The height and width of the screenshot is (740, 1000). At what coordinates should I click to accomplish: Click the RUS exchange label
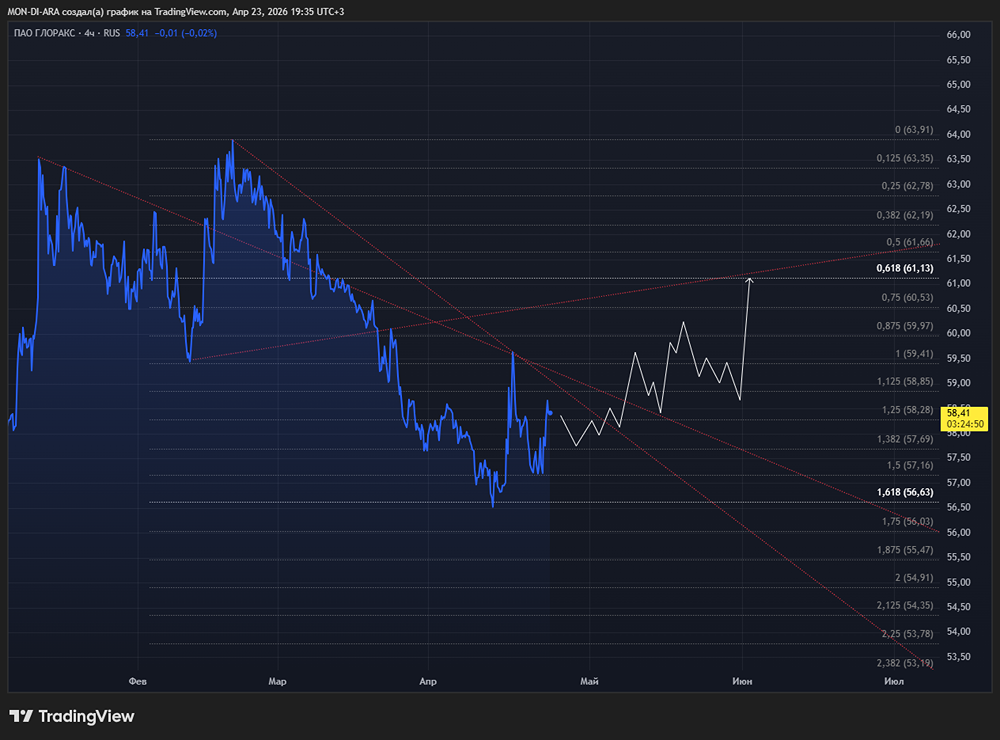point(112,33)
